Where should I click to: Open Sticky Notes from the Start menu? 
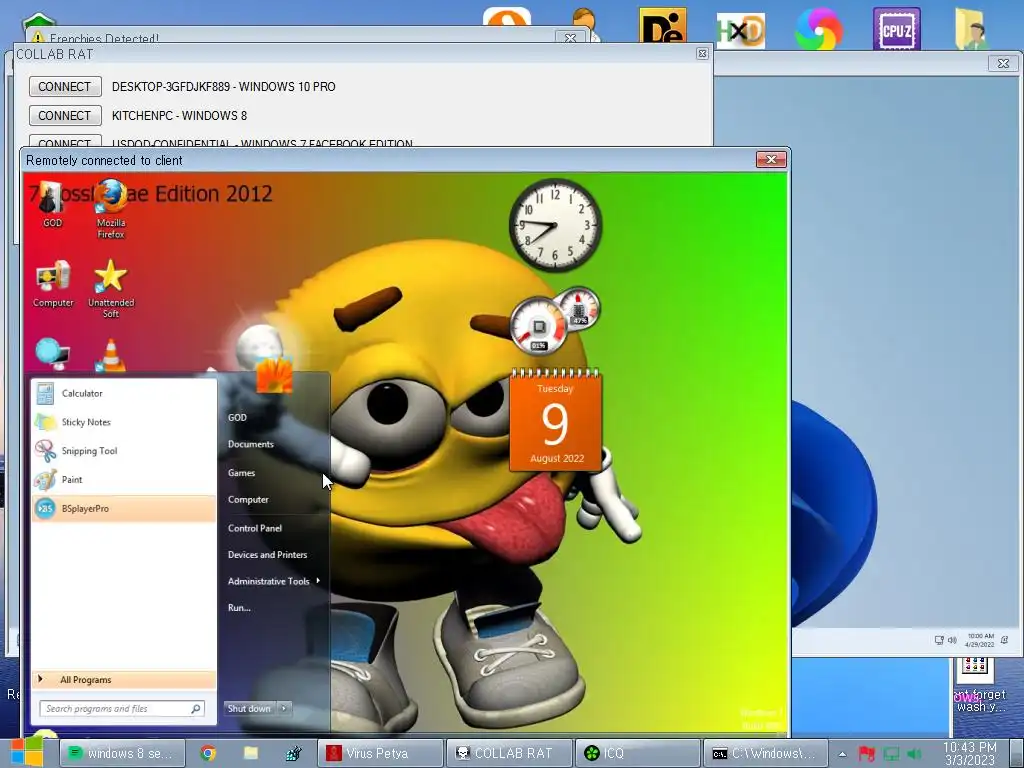[124, 422]
